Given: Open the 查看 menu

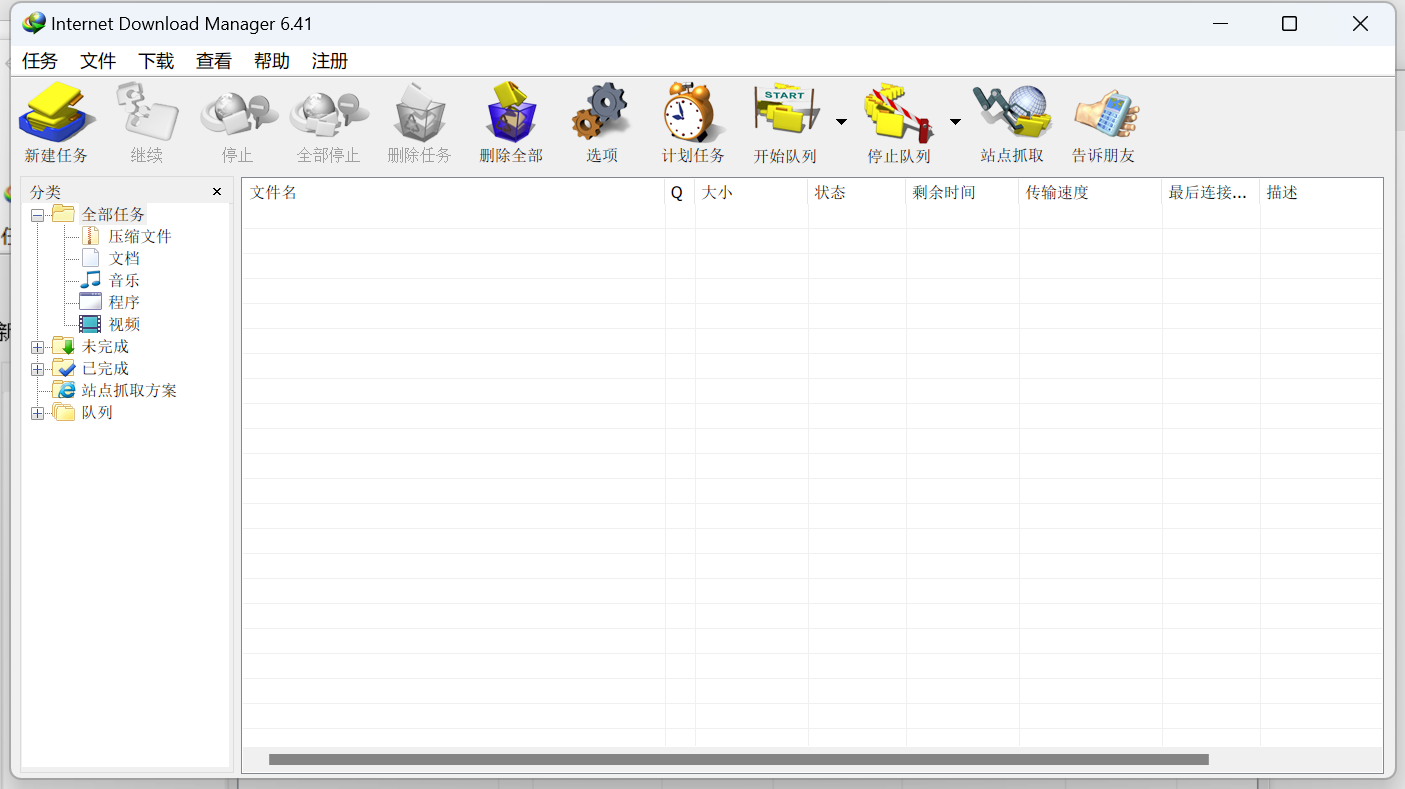Looking at the screenshot, I should pos(214,61).
